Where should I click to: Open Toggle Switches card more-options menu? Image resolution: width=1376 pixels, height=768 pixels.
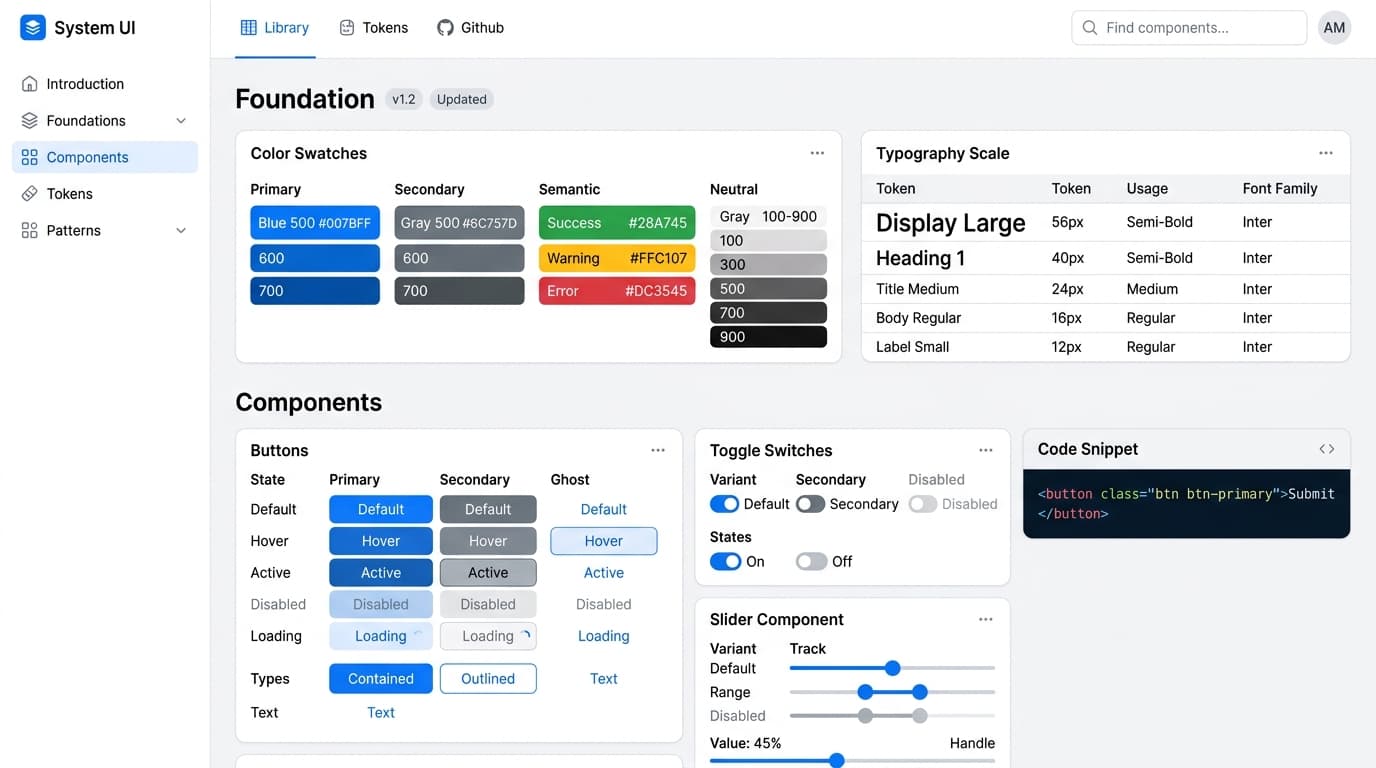(x=986, y=450)
